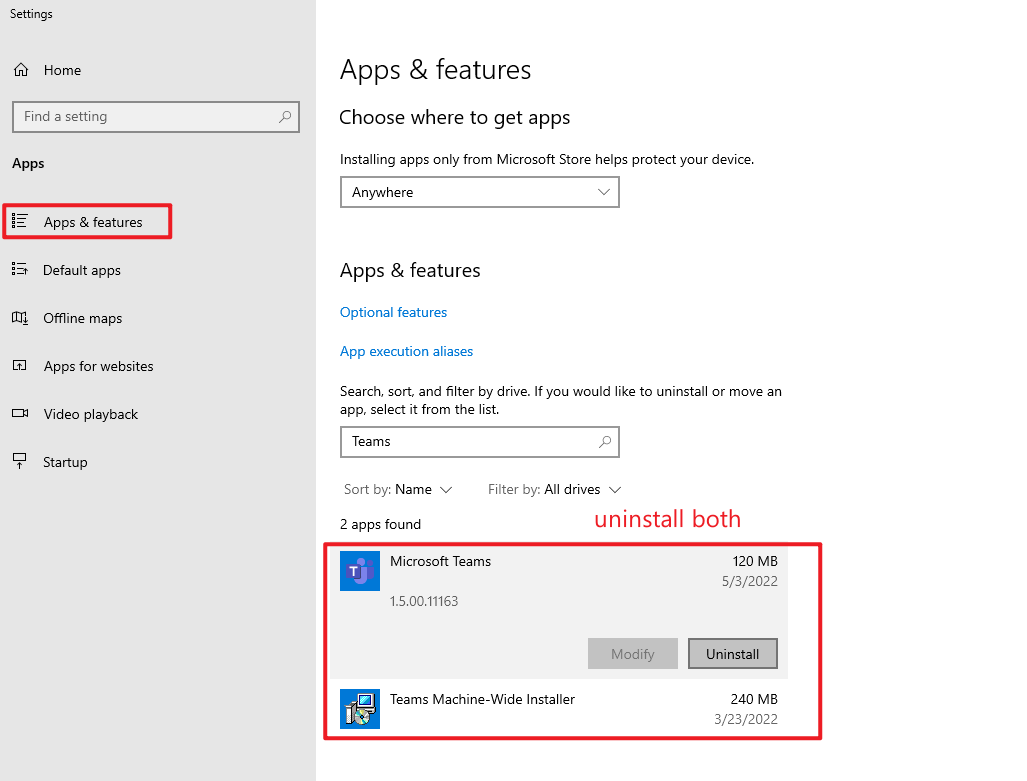Click the Modify button for Microsoft Teams
The width and height of the screenshot is (1027, 781).
[x=633, y=654]
